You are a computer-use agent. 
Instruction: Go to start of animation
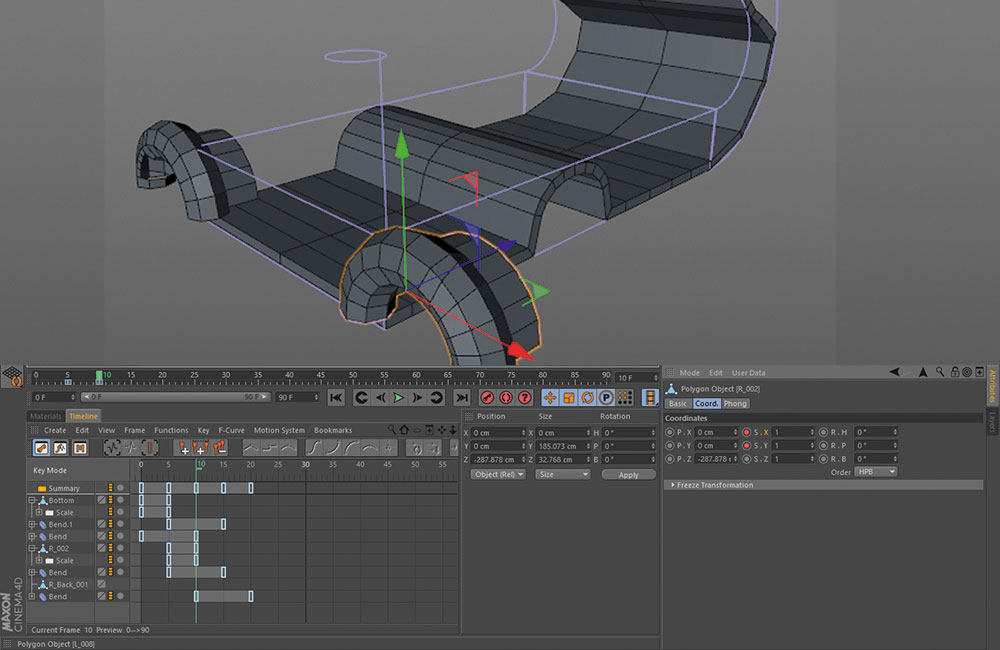pyautogui.click(x=336, y=397)
